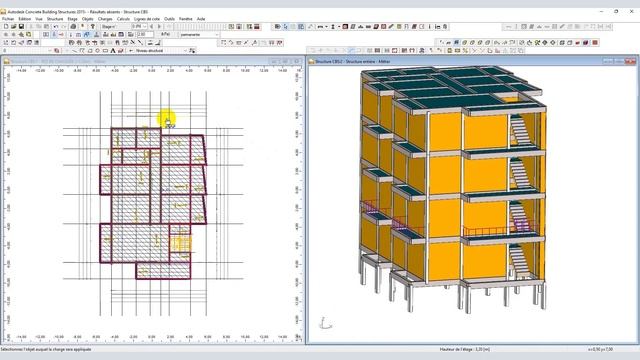Click the red icon beside the layer dropdown
This screenshot has height=360, width=640.
click(56, 51)
